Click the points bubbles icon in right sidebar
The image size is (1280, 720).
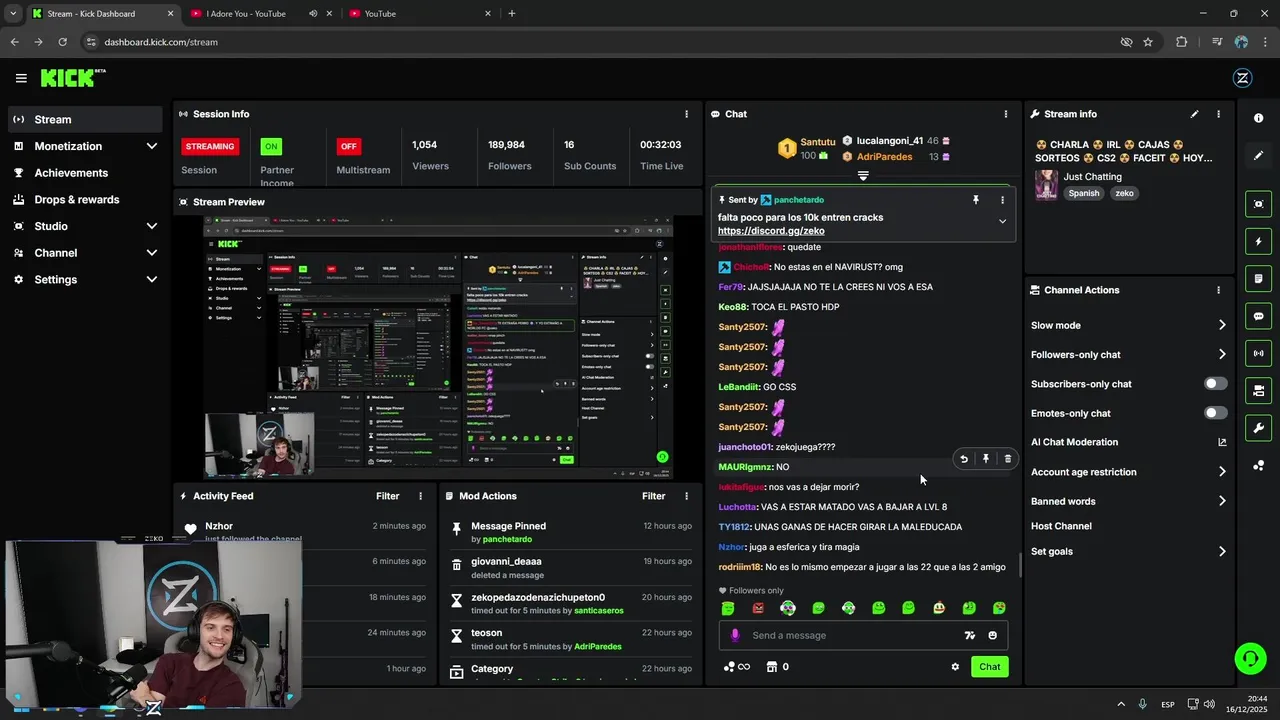point(1258,465)
